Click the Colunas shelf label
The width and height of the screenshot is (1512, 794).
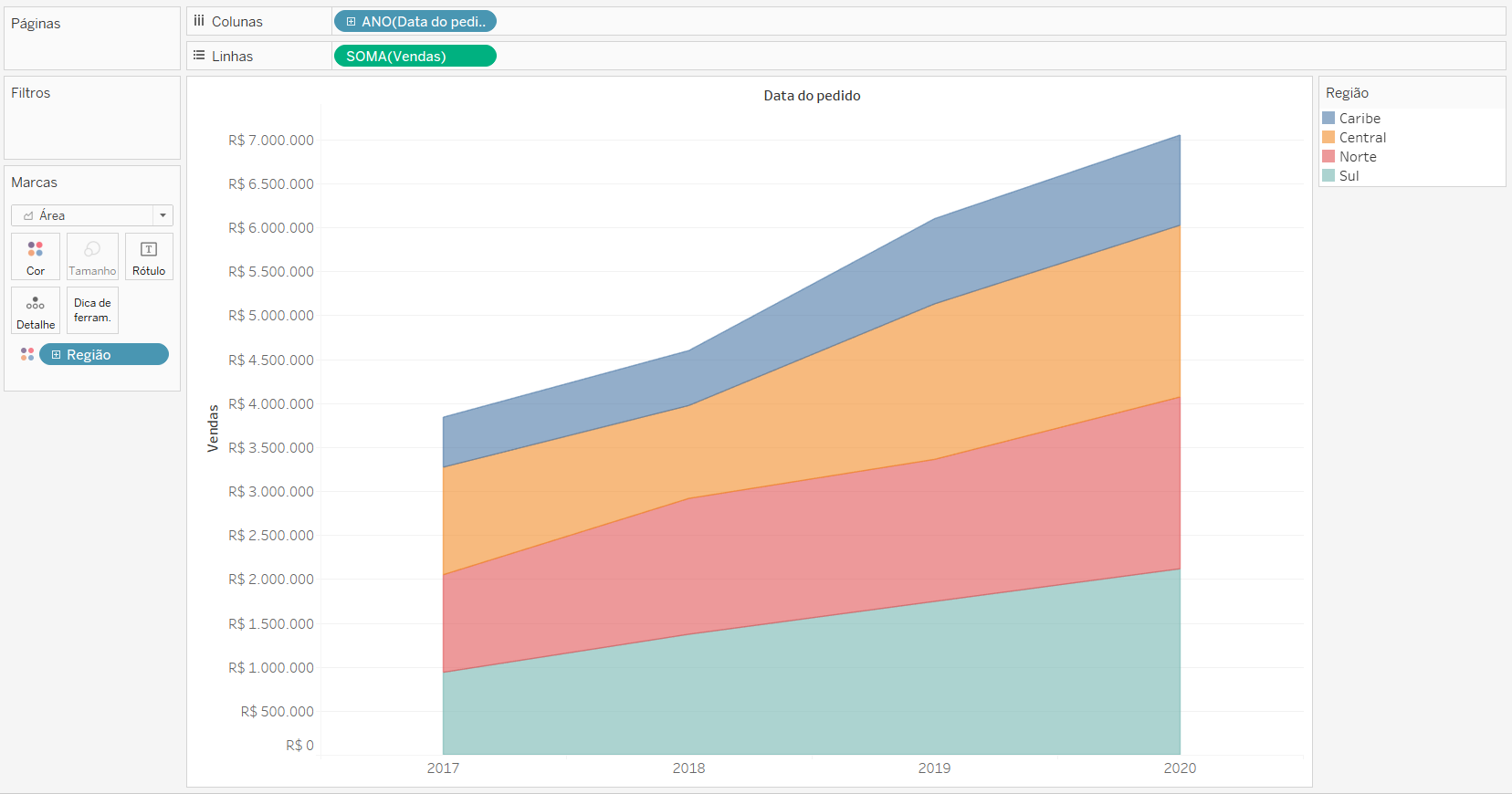(237, 22)
